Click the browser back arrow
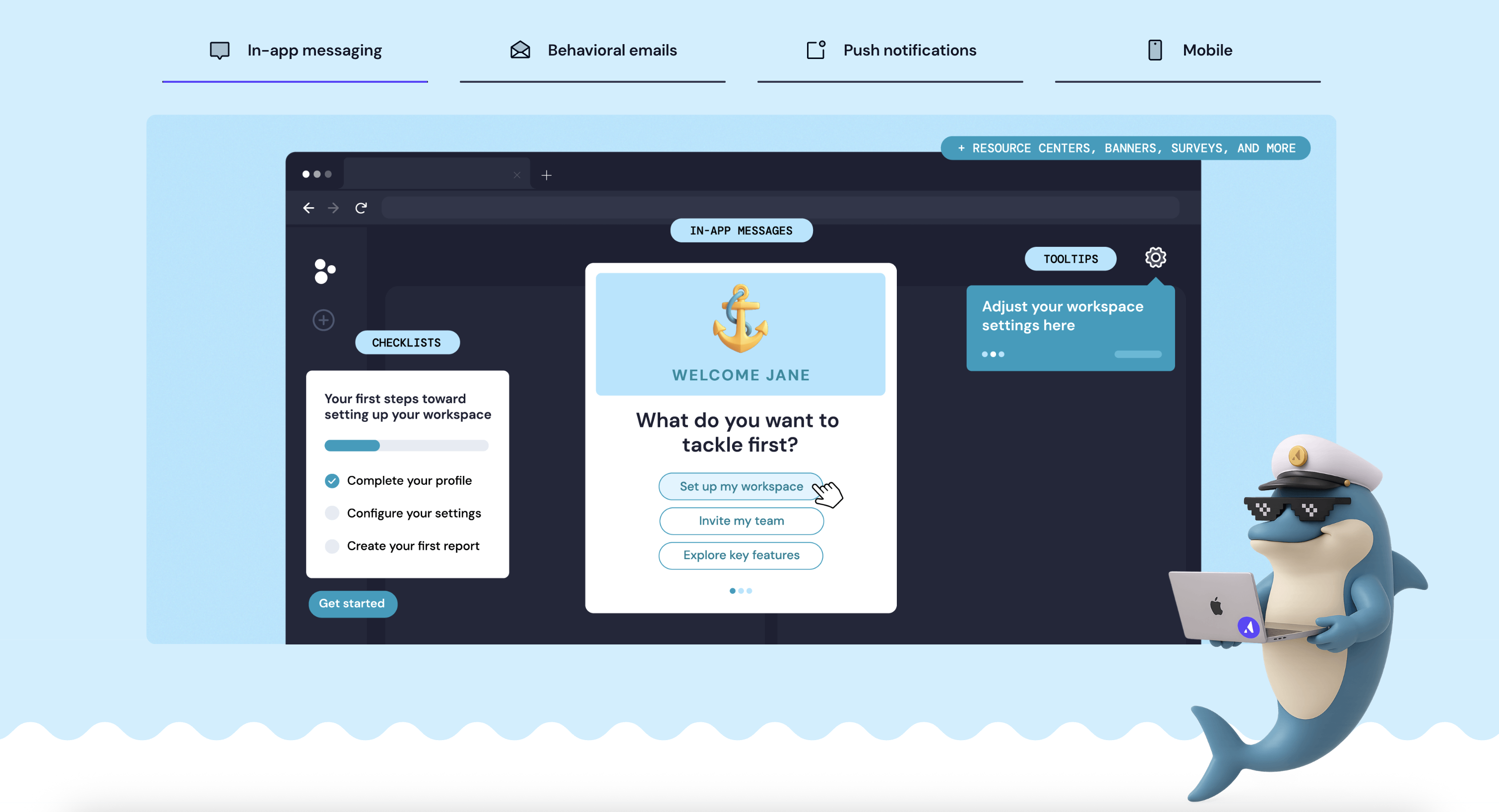 tap(309, 208)
